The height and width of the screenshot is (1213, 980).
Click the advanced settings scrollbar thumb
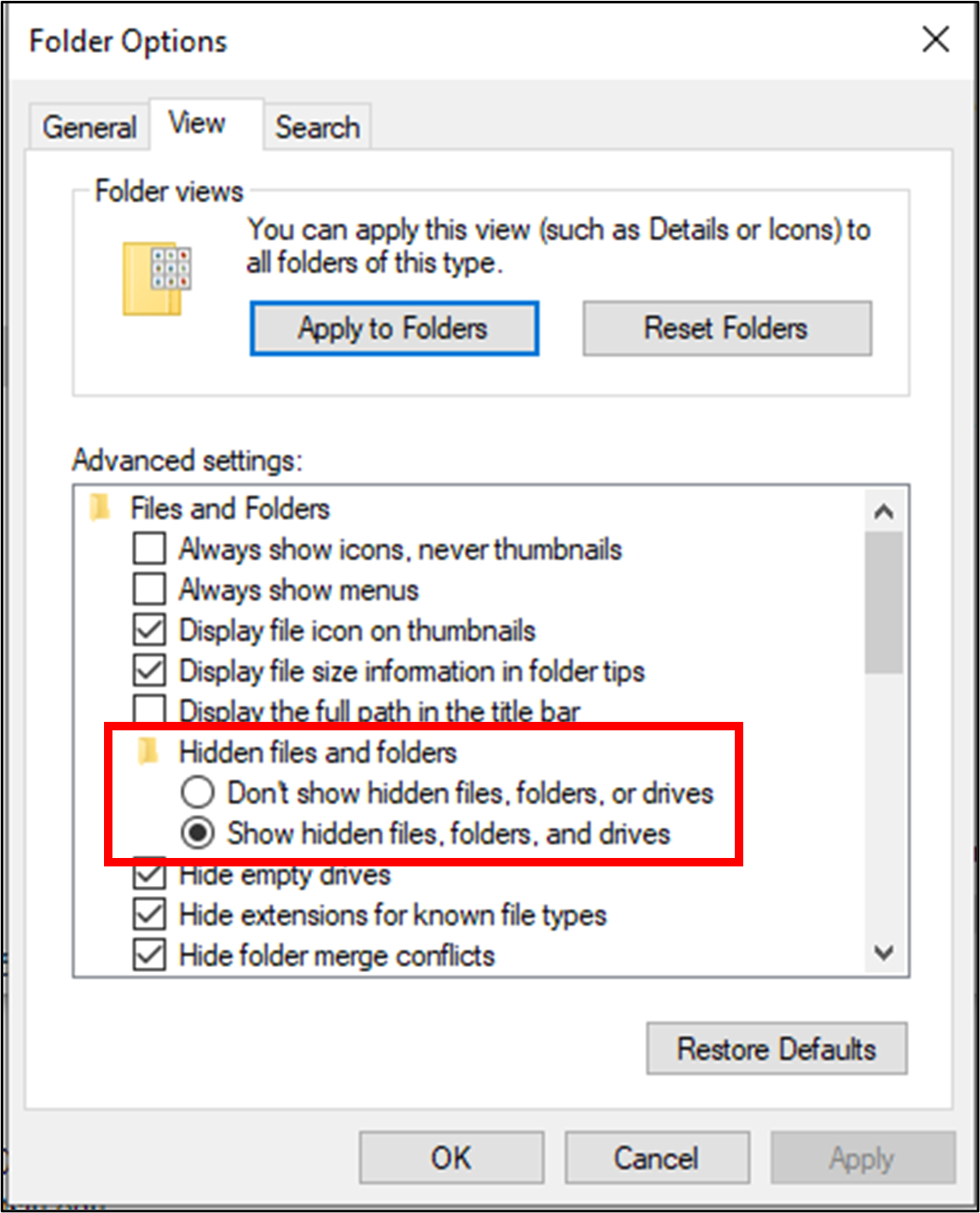coord(884,602)
